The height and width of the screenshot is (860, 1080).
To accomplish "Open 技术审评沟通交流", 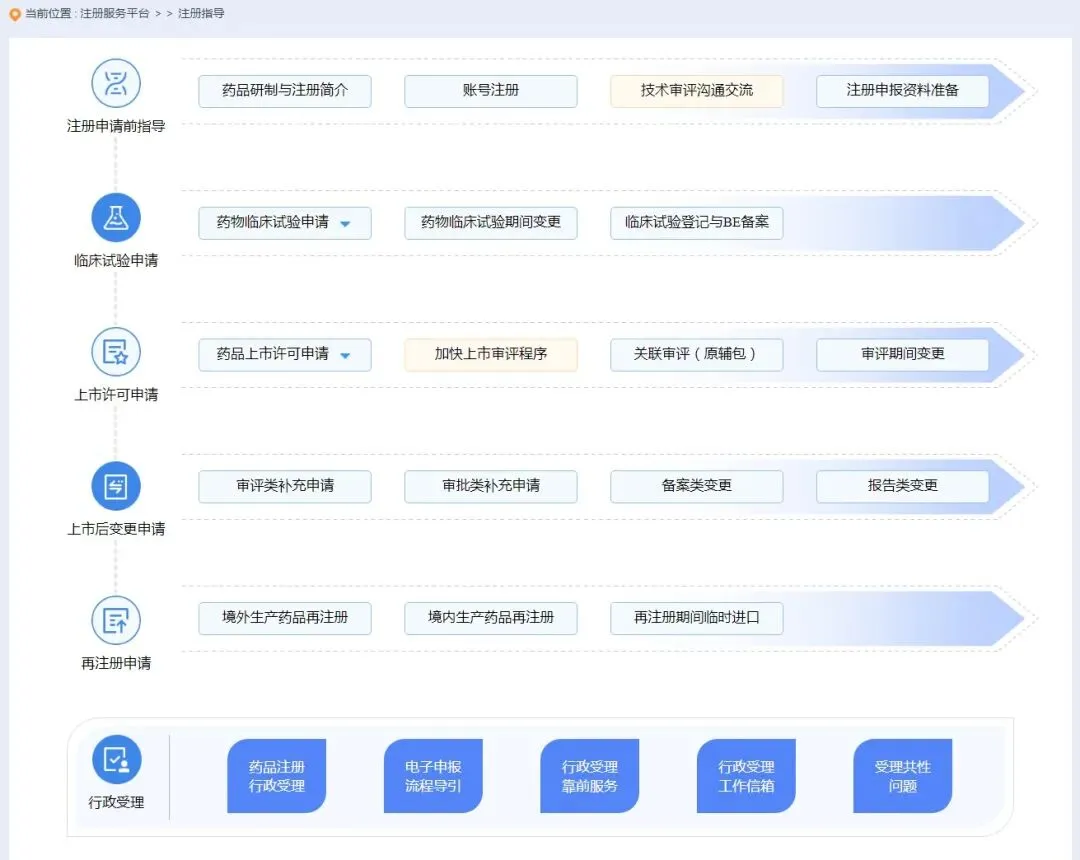I will (696, 90).
